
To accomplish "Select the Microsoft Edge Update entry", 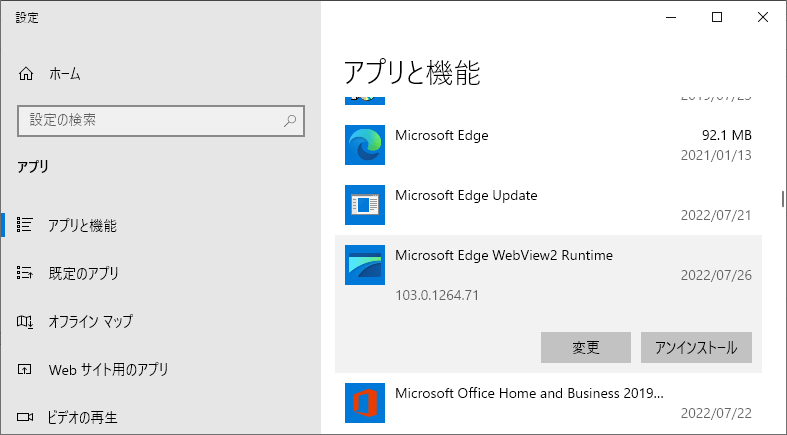I will (x=548, y=205).
